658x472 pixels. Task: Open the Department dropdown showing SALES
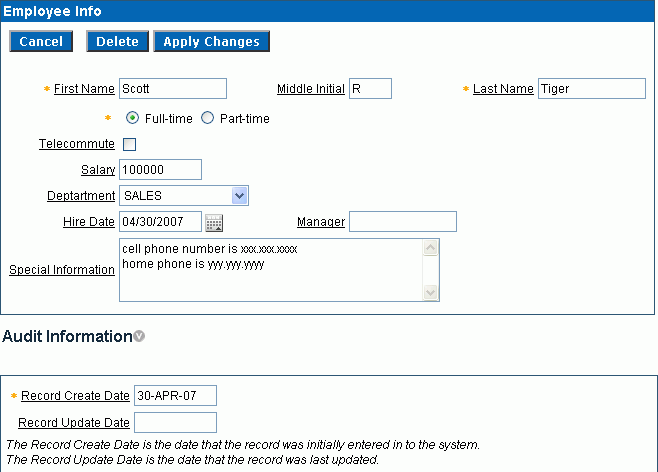point(183,196)
